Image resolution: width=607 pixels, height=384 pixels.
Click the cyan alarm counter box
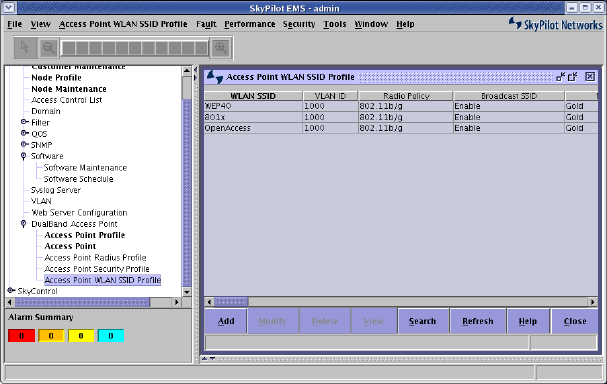[111, 336]
